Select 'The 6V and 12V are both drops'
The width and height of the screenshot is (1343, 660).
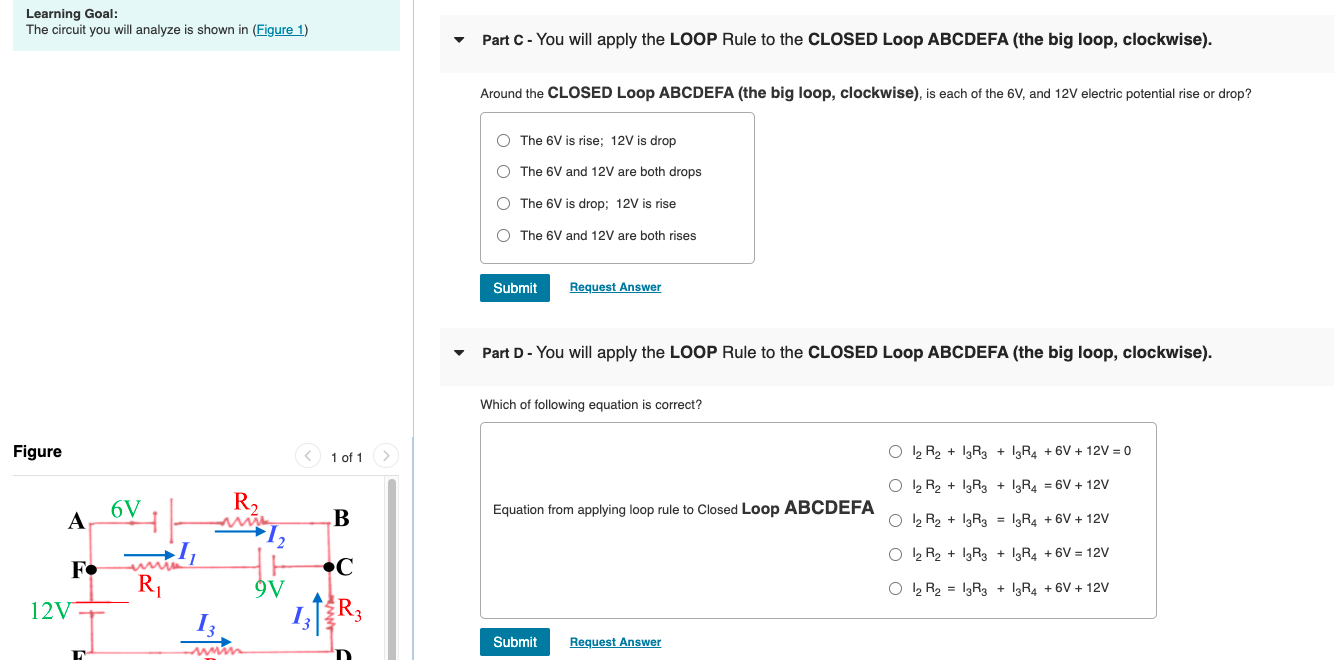pos(503,171)
